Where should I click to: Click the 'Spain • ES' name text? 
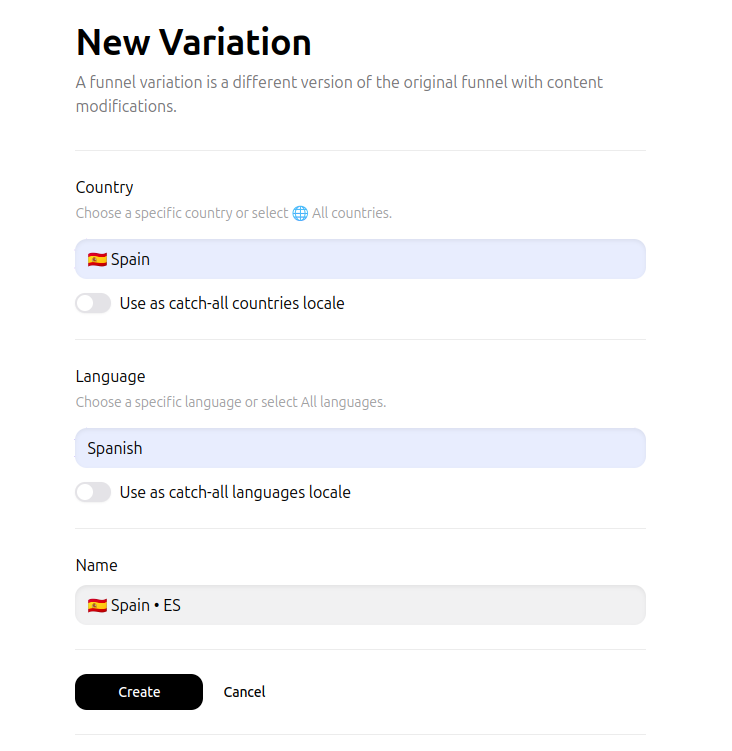tap(146, 605)
